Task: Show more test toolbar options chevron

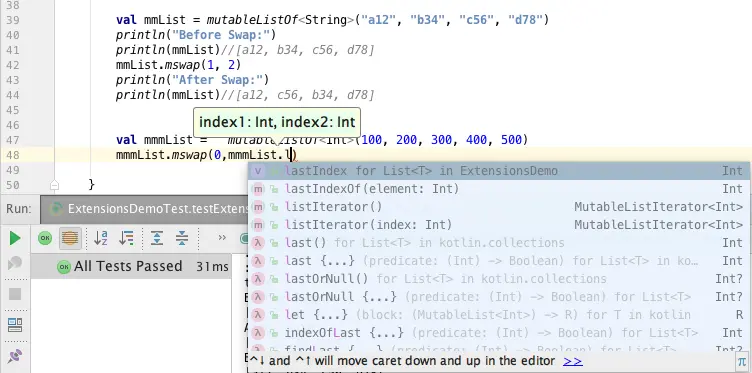Action: pyautogui.click(x=222, y=238)
